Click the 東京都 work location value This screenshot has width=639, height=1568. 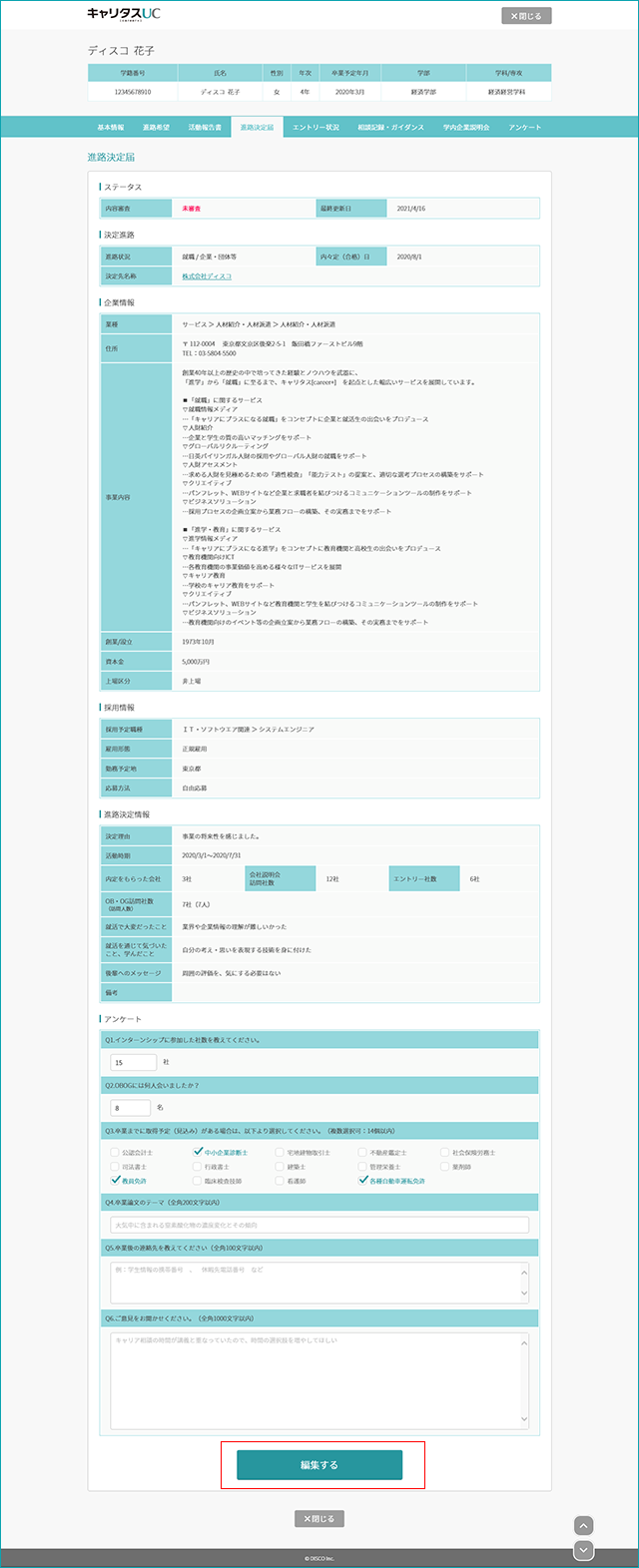click(x=191, y=769)
